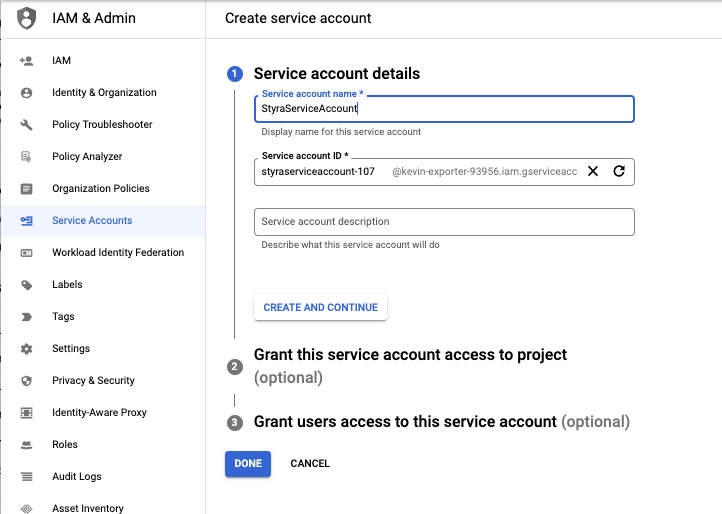Select Service Accounts in sidebar
722x514 pixels.
[103, 221]
